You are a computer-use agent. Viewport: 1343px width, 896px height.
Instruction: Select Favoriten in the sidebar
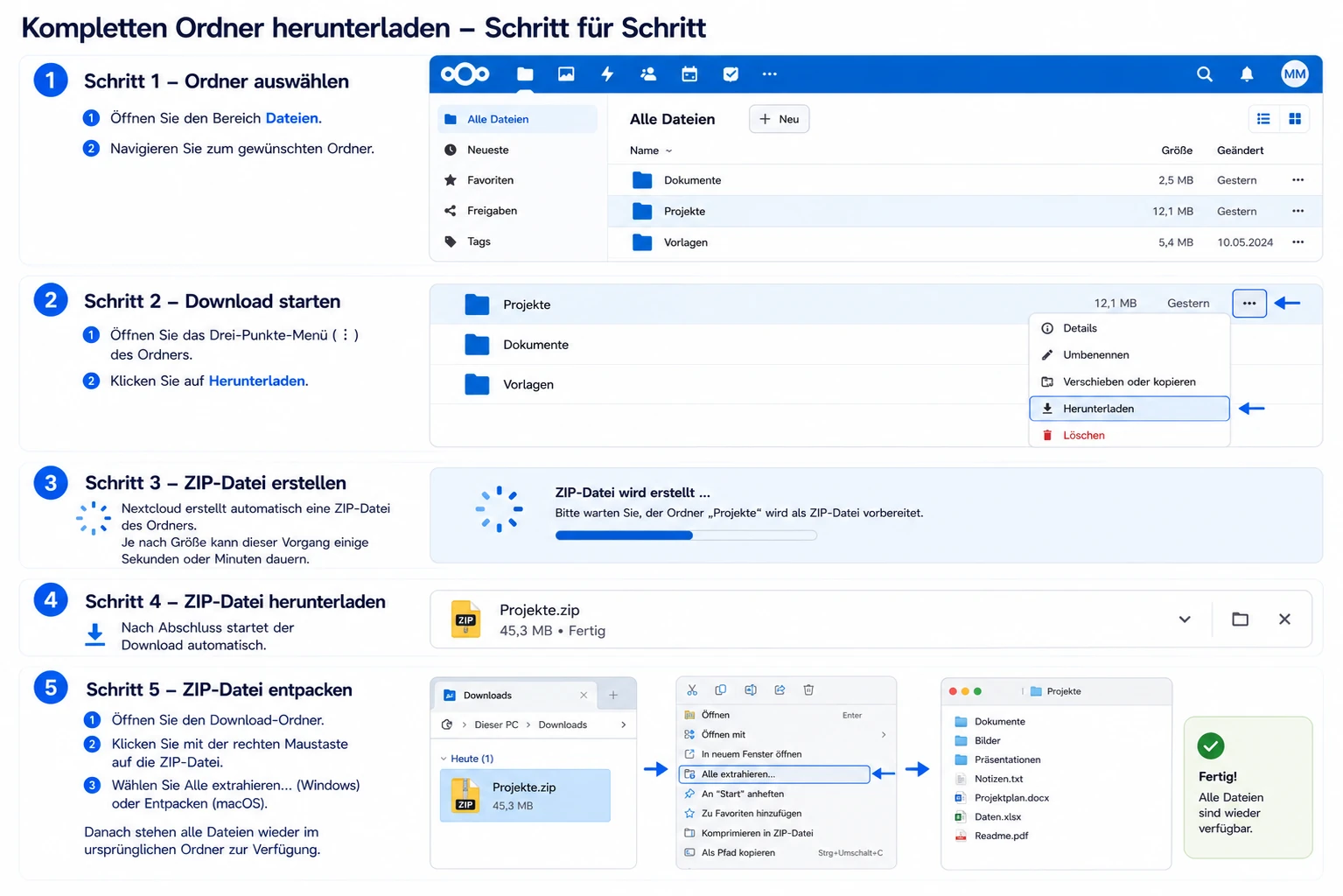coord(517,180)
